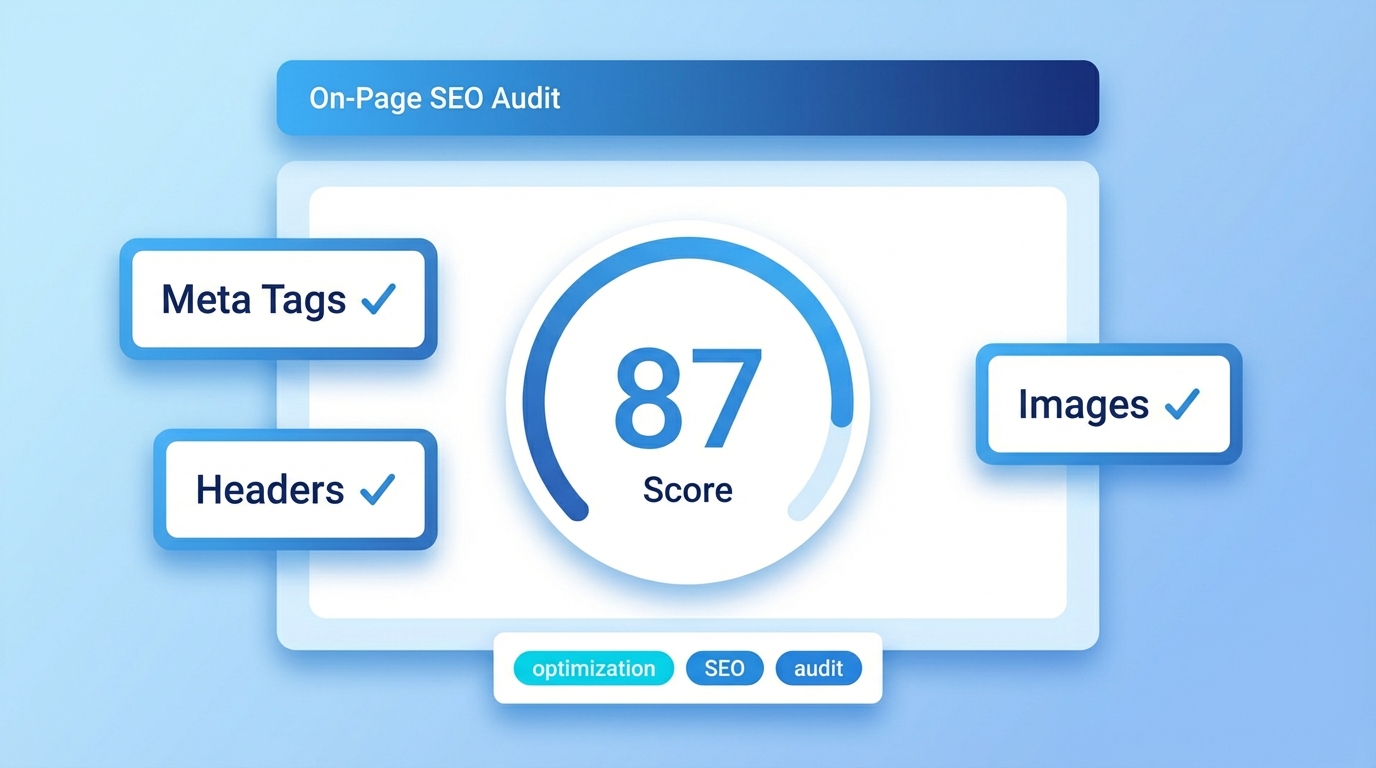Click the gradient header banner

(x=687, y=97)
